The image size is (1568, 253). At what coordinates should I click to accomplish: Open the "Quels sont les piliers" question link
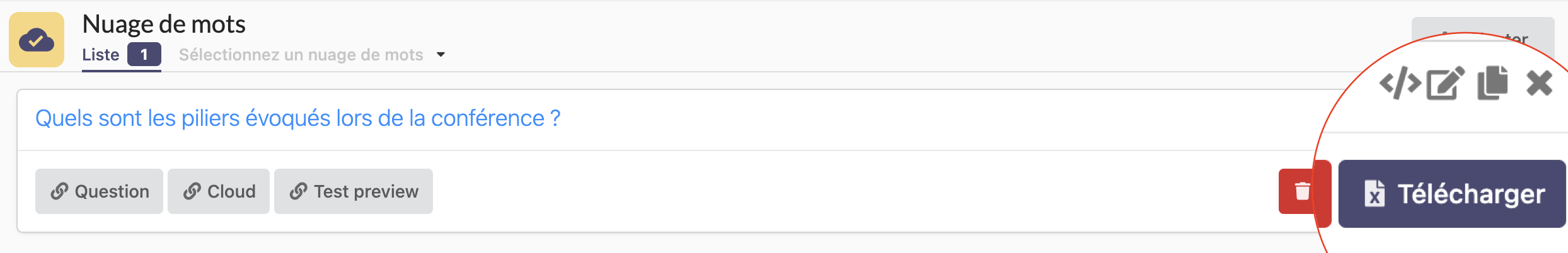click(297, 118)
